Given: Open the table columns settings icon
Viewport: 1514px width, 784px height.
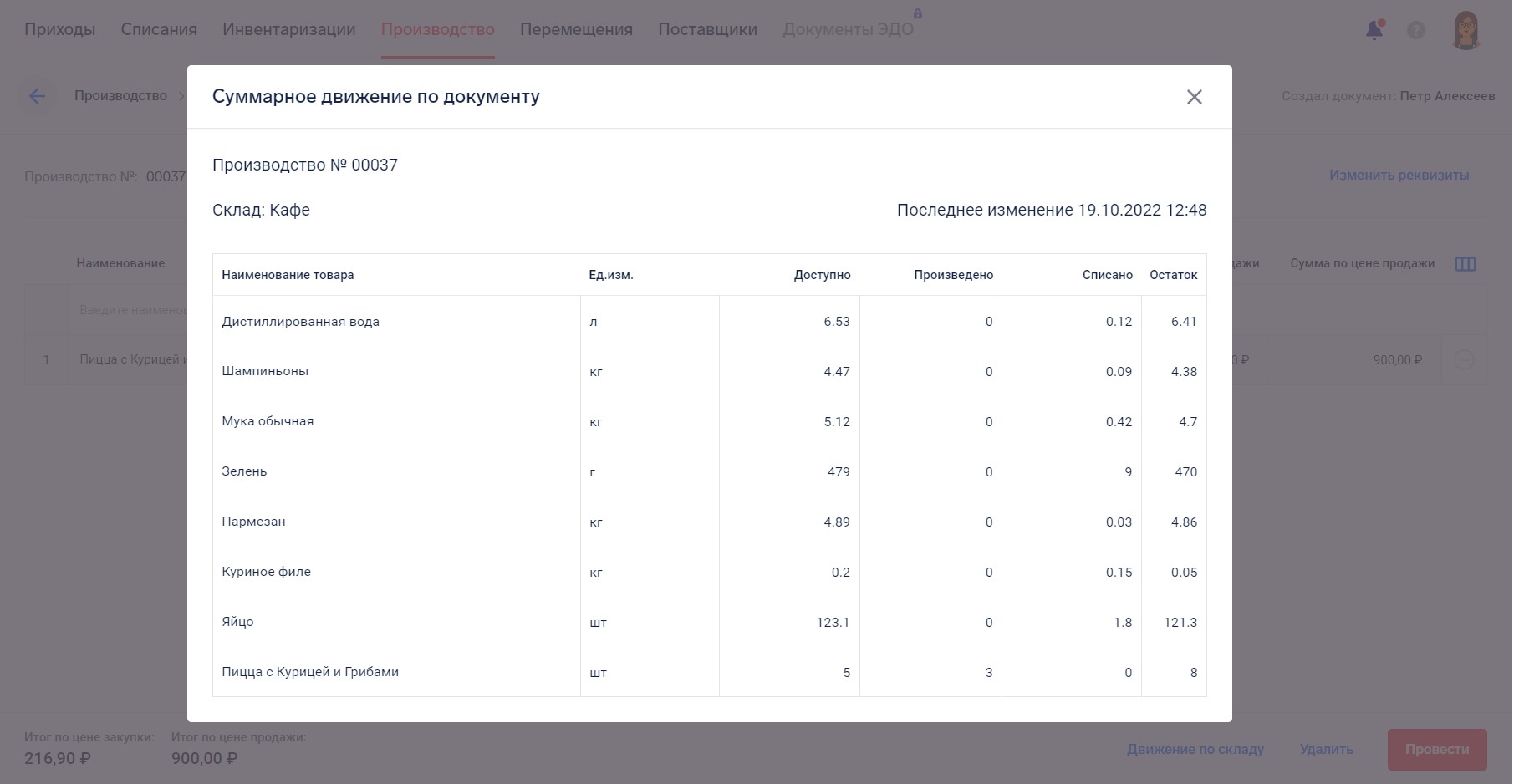Looking at the screenshot, I should pyautogui.click(x=1465, y=264).
